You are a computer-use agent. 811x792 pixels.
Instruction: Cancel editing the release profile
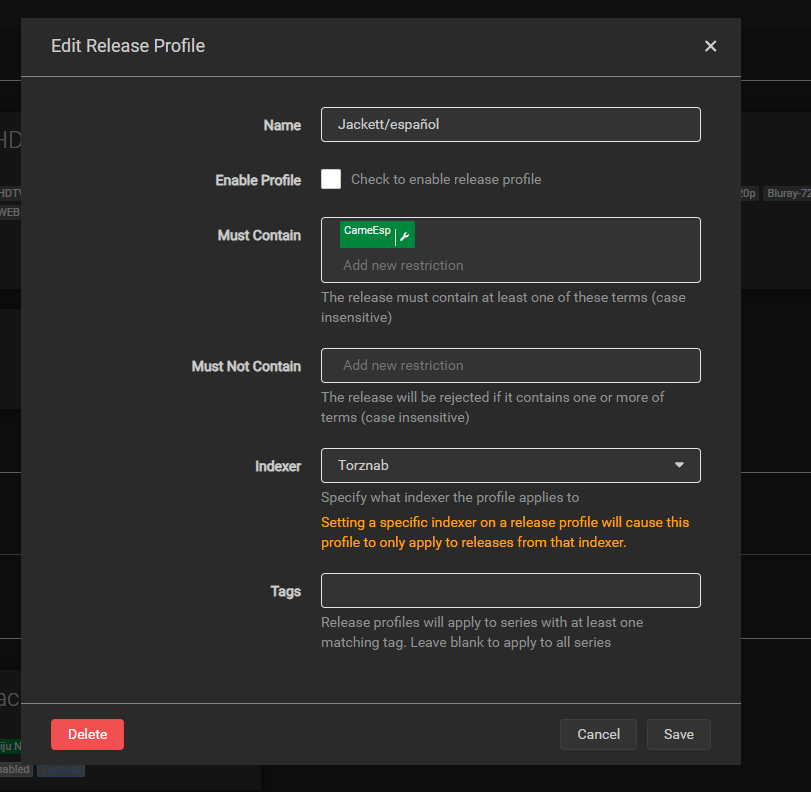(x=598, y=734)
